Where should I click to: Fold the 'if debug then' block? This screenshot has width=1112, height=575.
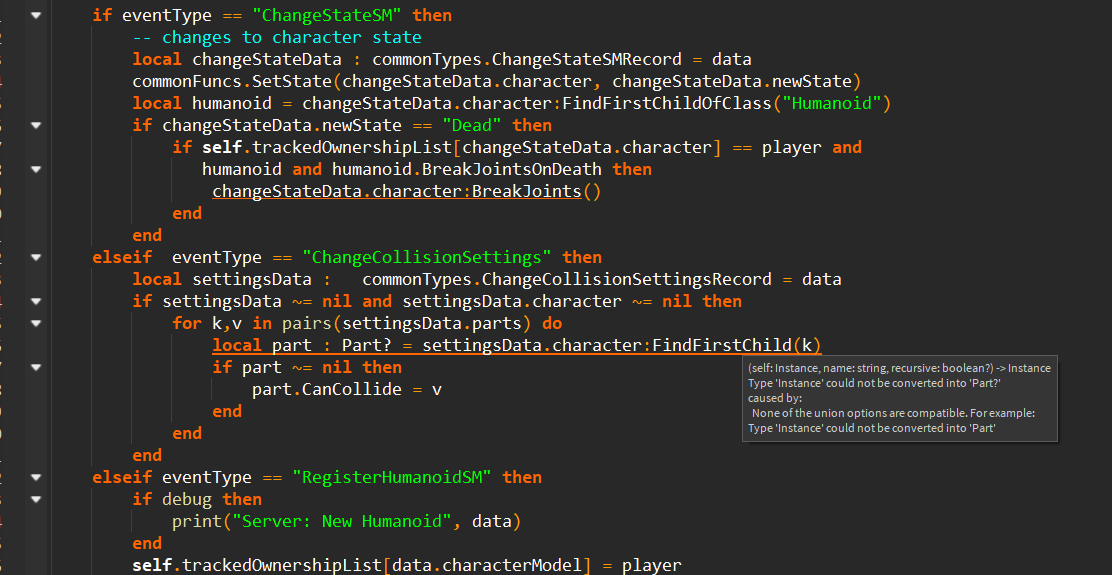36,499
